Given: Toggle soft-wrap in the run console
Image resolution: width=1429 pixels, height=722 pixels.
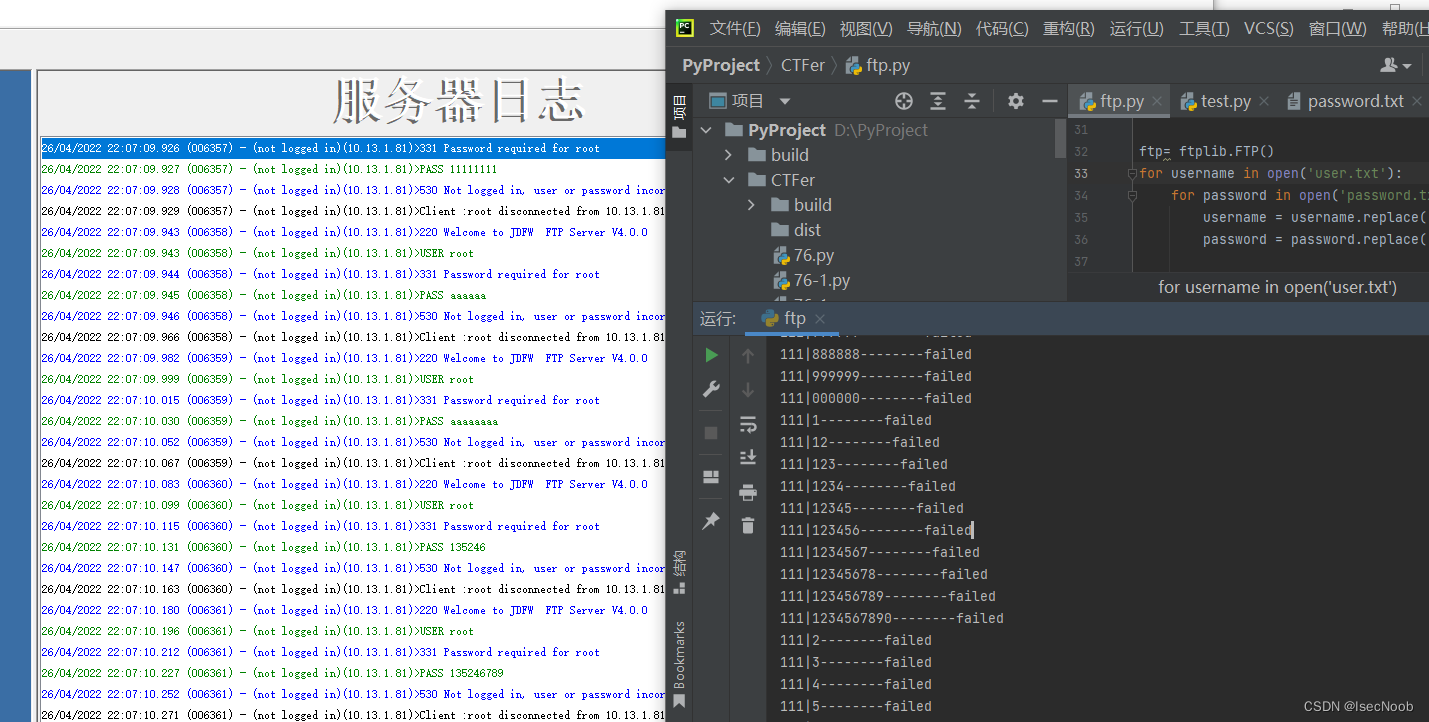Looking at the screenshot, I should click(748, 425).
